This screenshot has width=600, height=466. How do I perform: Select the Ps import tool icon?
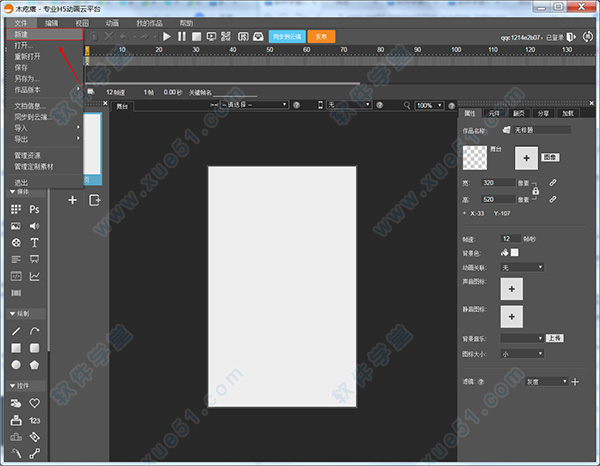[x=34, y=210]
